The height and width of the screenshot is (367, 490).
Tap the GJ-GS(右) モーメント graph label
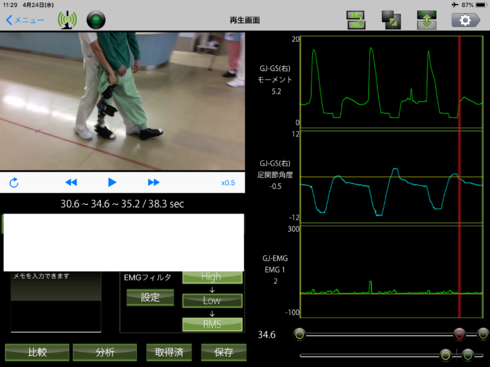pyautogui.click(x=275, y=80)
